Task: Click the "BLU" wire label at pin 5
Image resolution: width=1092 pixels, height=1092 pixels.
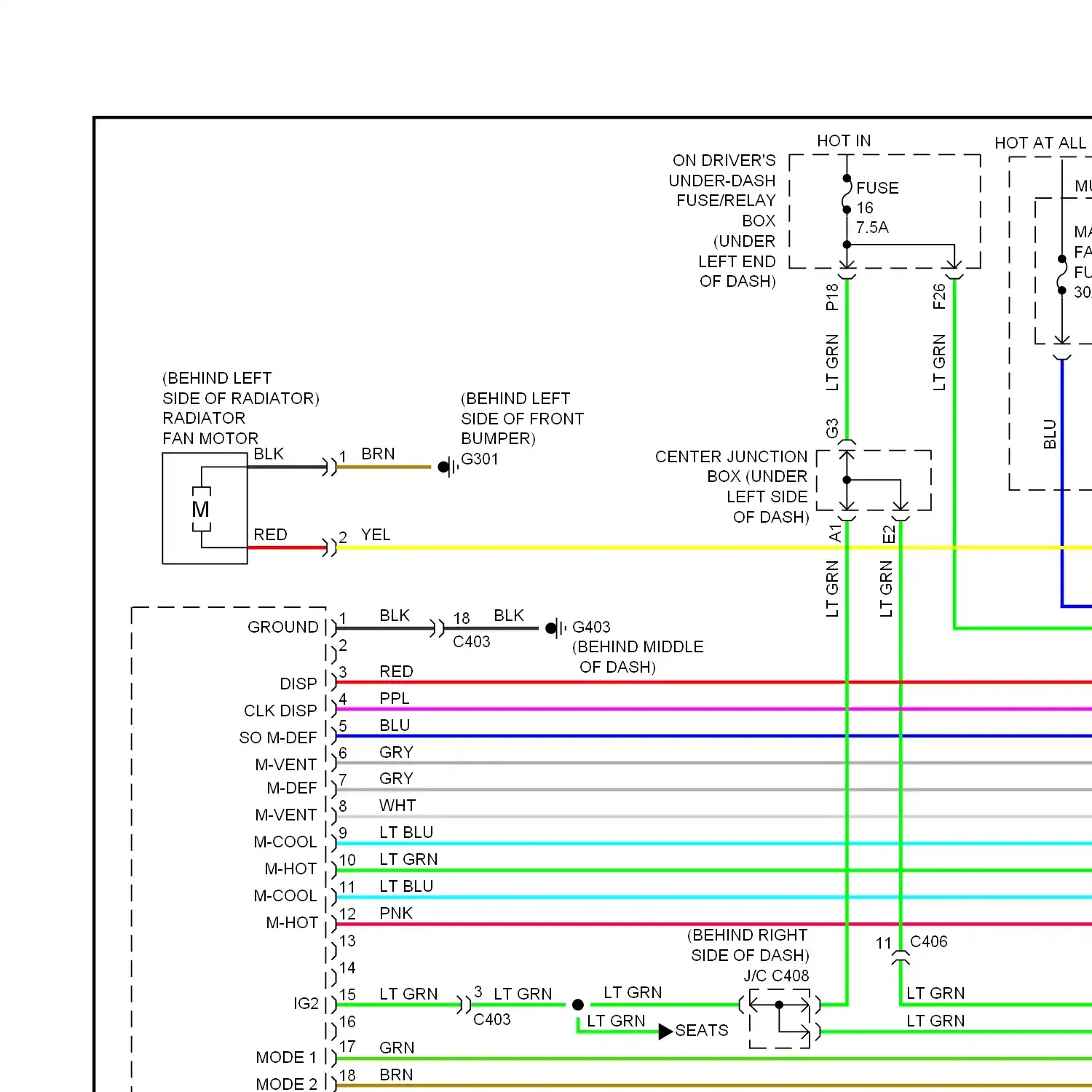Action: point(395,725)
